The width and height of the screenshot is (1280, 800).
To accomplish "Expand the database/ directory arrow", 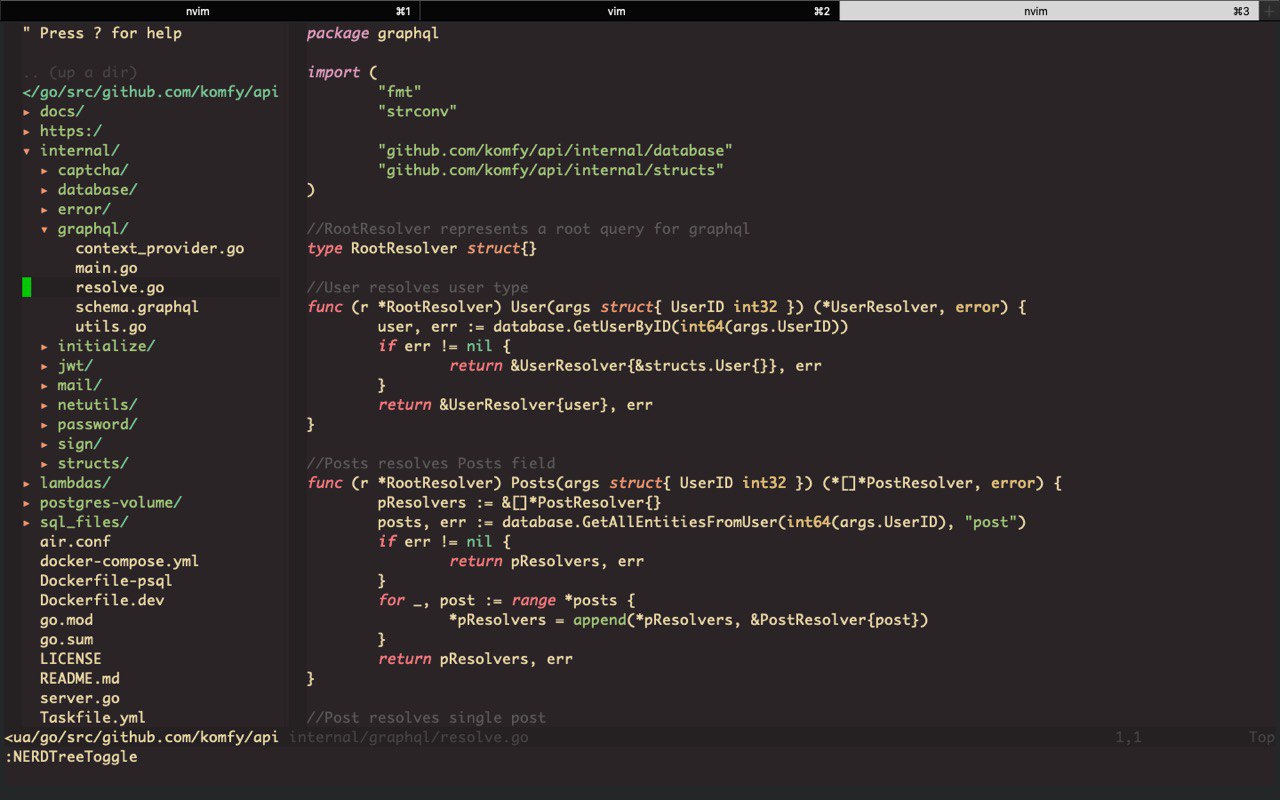I will pyautogui.click(x=45, y=190).
